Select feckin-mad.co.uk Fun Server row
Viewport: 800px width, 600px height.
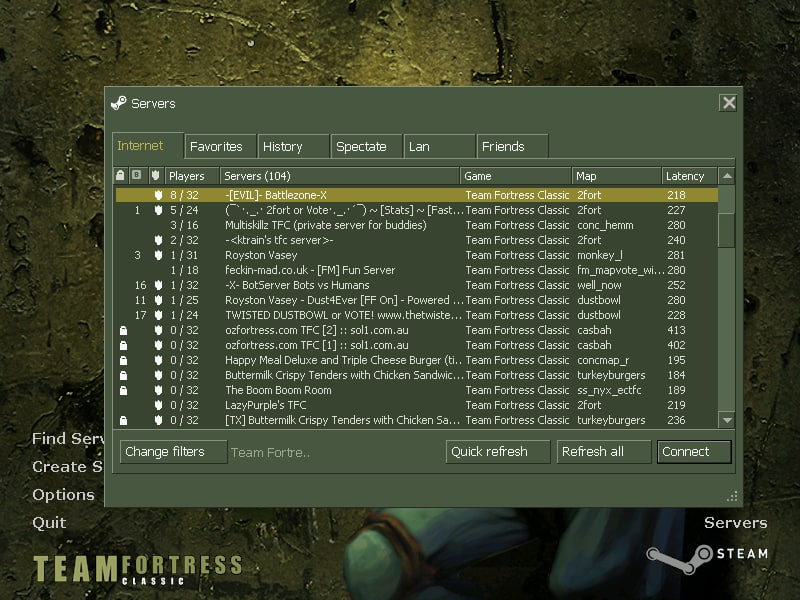click(x=416, y=270)
